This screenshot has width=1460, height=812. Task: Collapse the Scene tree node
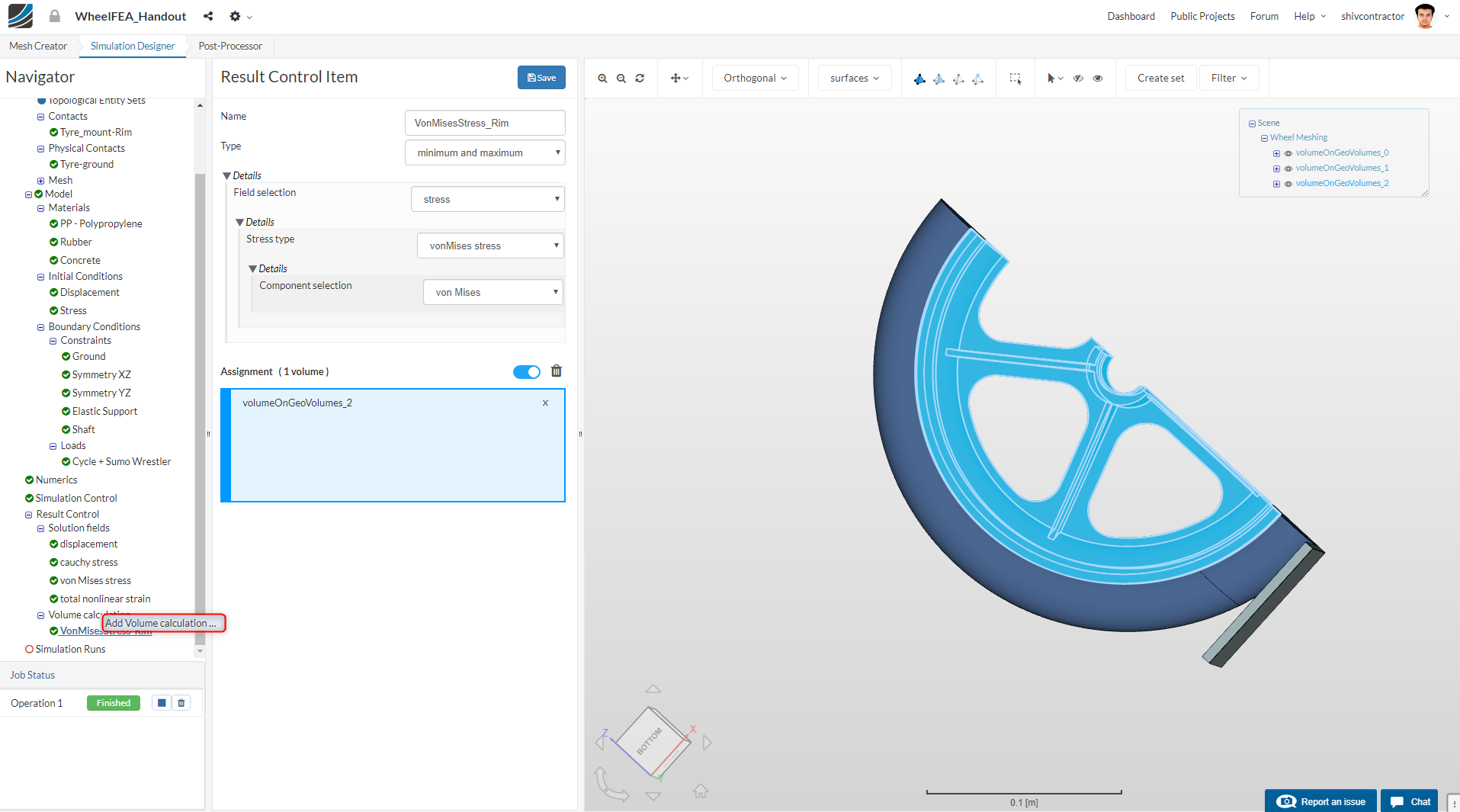(x=1252, y=124)
